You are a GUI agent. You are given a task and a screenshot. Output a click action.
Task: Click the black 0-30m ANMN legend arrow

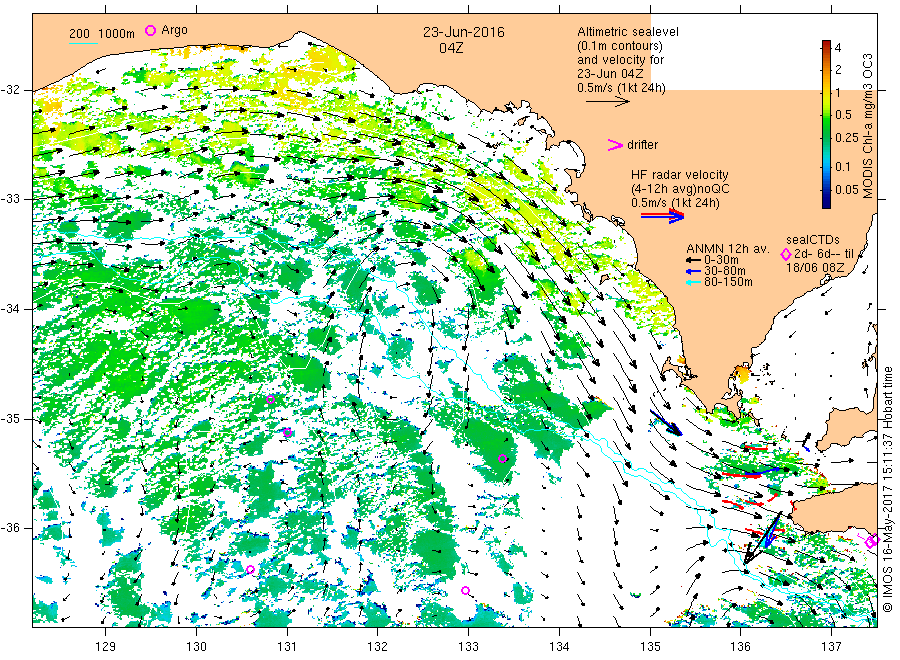(x=693, y=261)
